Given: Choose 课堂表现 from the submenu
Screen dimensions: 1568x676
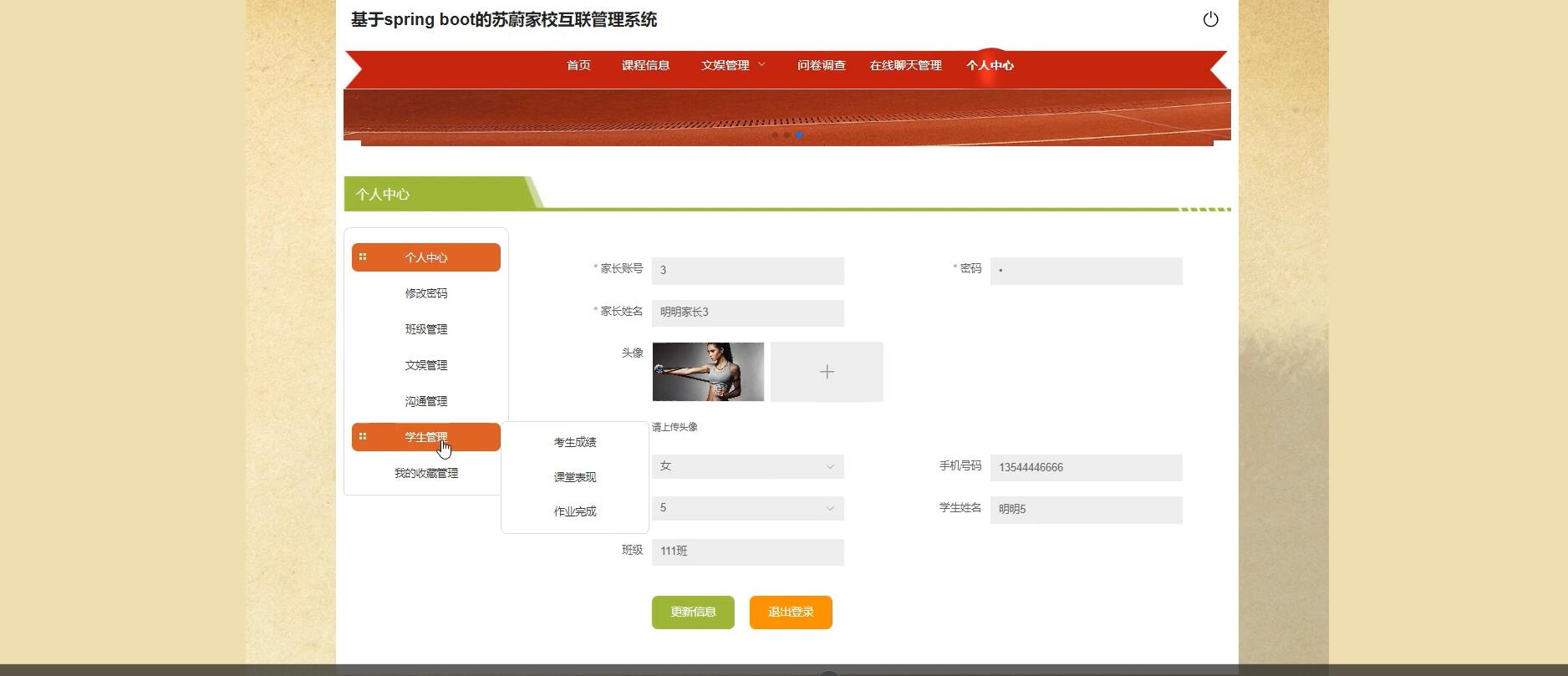Looking at the screenshot, I should (575, 477).
